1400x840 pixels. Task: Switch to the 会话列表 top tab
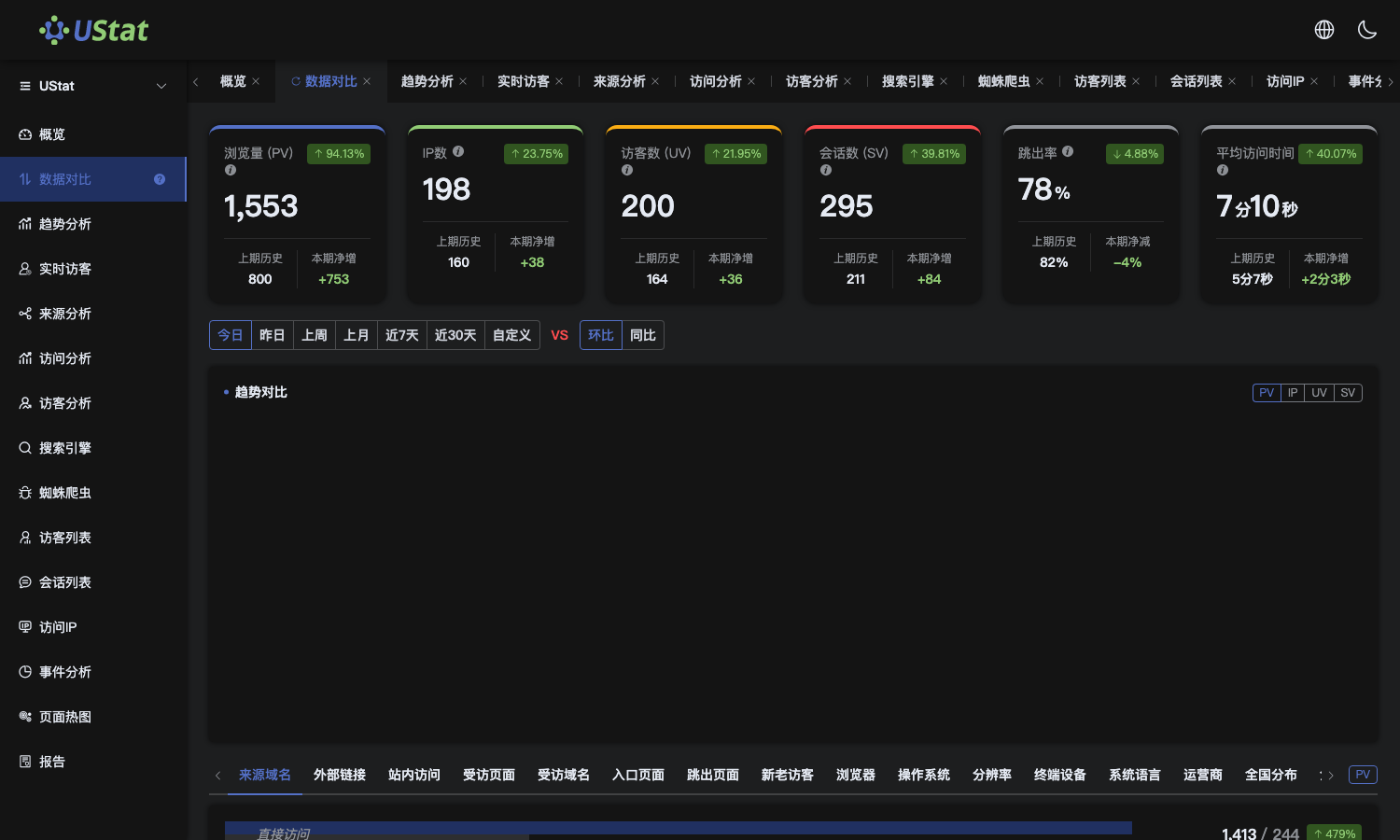(x=1196, y=81)
